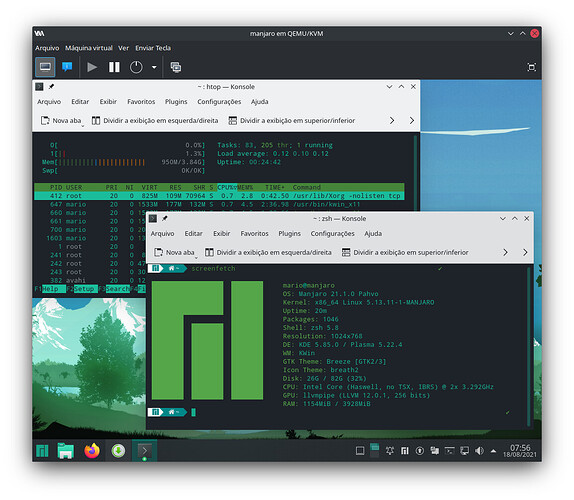
Task: Open the VM snapshots manager icon
Action: [x=176, y=67]
